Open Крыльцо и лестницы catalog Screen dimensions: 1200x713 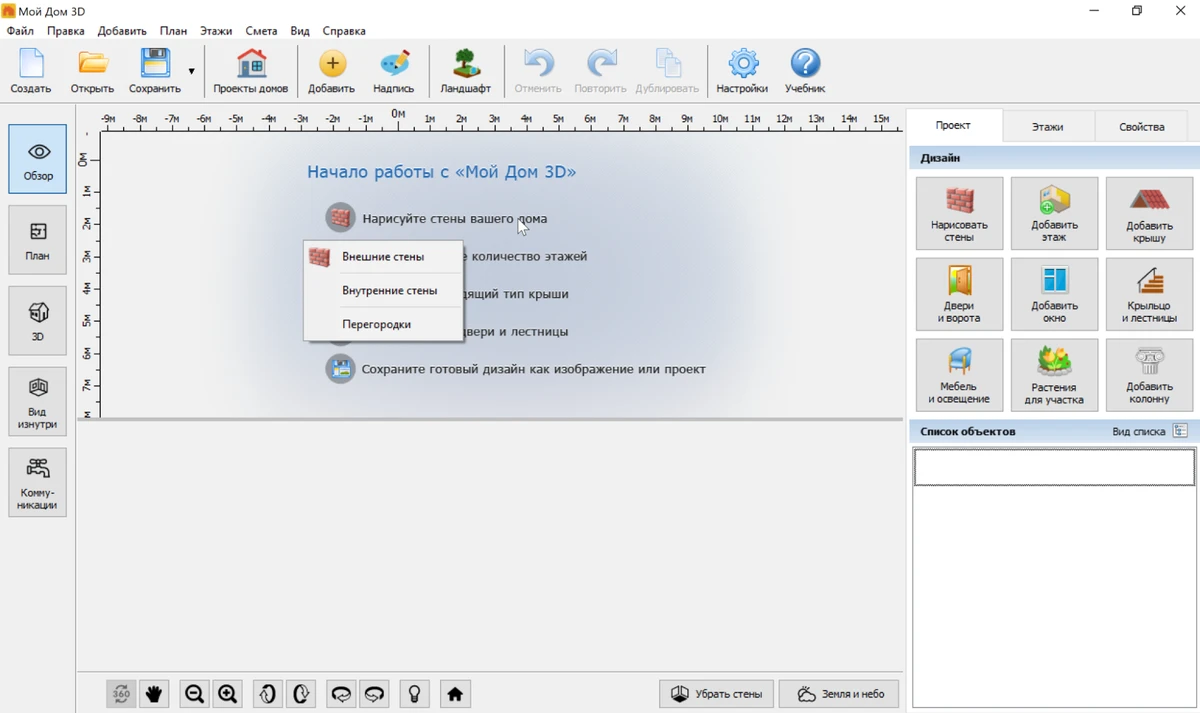(x=1149, y=294)
